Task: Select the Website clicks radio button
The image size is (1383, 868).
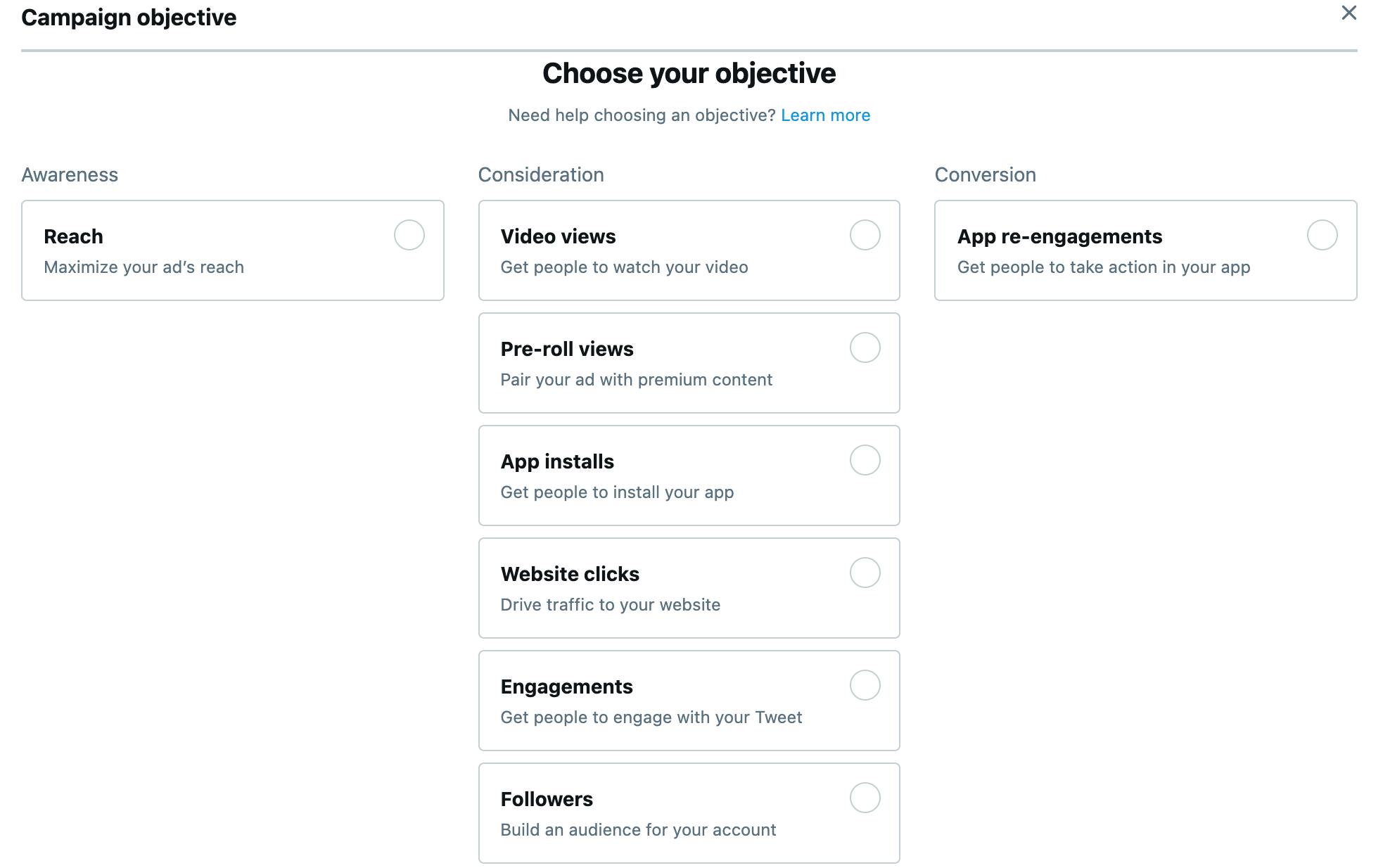Action: (865, 573)
